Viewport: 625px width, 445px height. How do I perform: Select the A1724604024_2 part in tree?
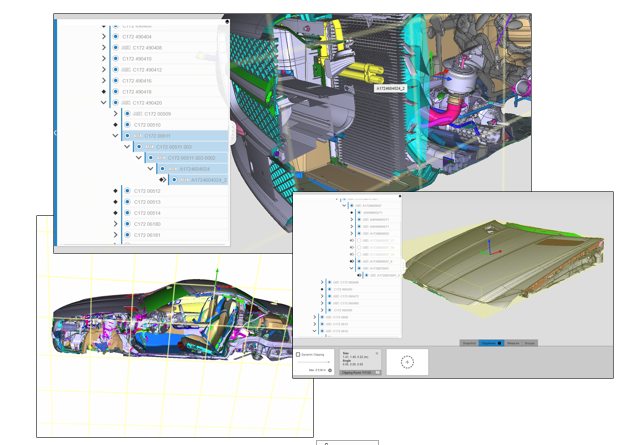pyautogui.click(x=203, y=180)
